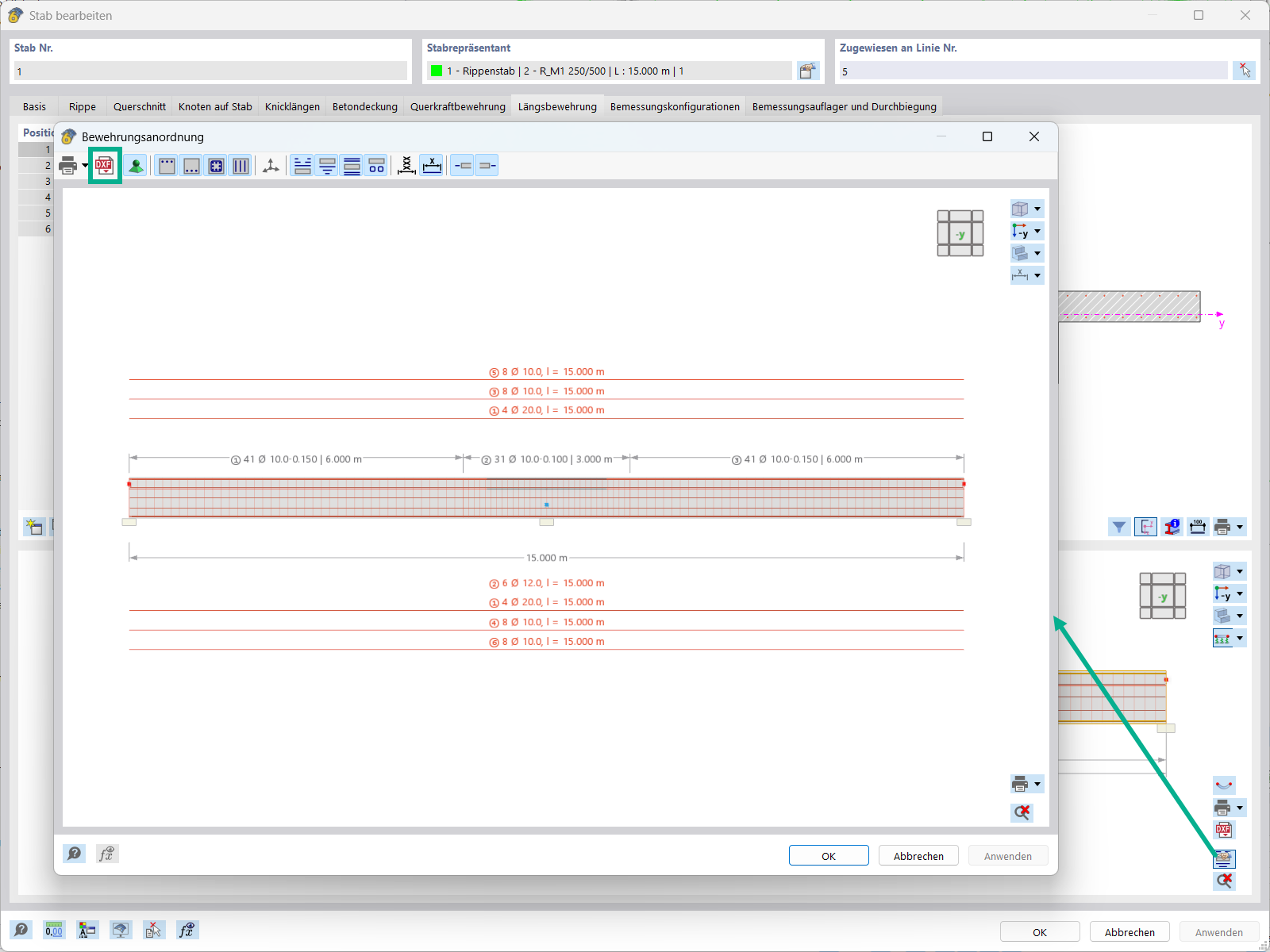Export the reinforcement layout as DXF

(x=105, y=165)
